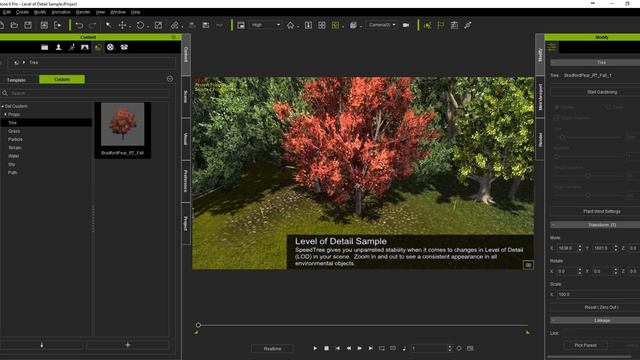Open the Scene side tab
Viewport: 640px width, 360px height.
(x=186, y=97)
